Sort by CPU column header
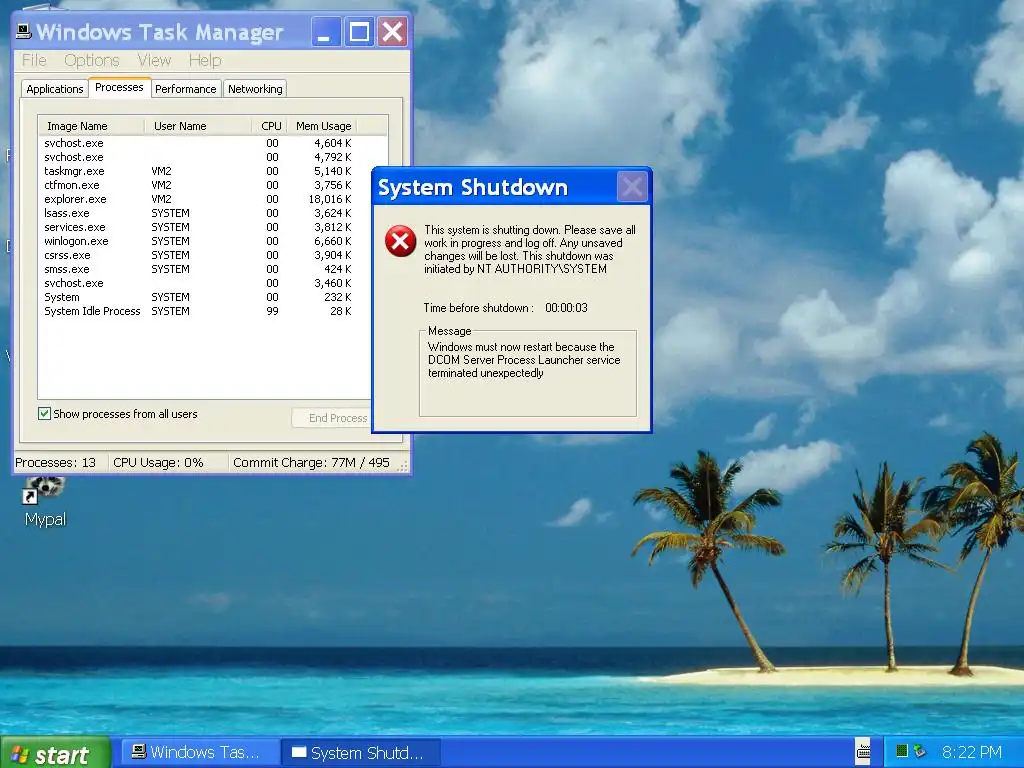Screen dimensions: 1024x768 (270, 126)
